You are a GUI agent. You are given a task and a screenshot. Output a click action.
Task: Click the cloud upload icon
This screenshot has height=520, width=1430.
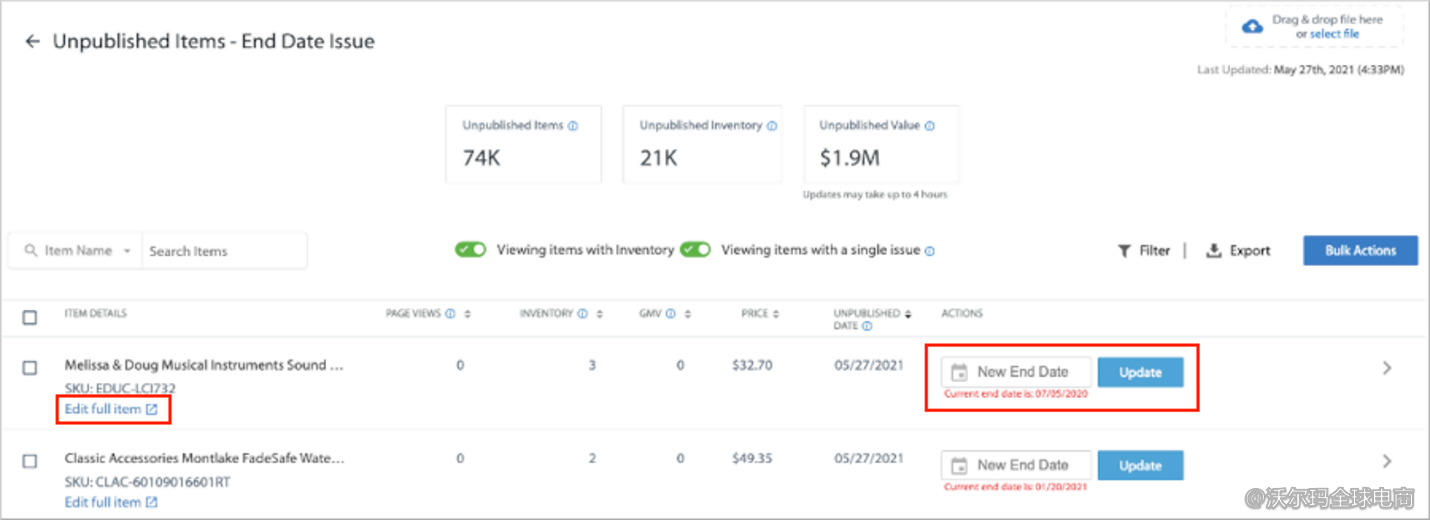click(1252, 27)
